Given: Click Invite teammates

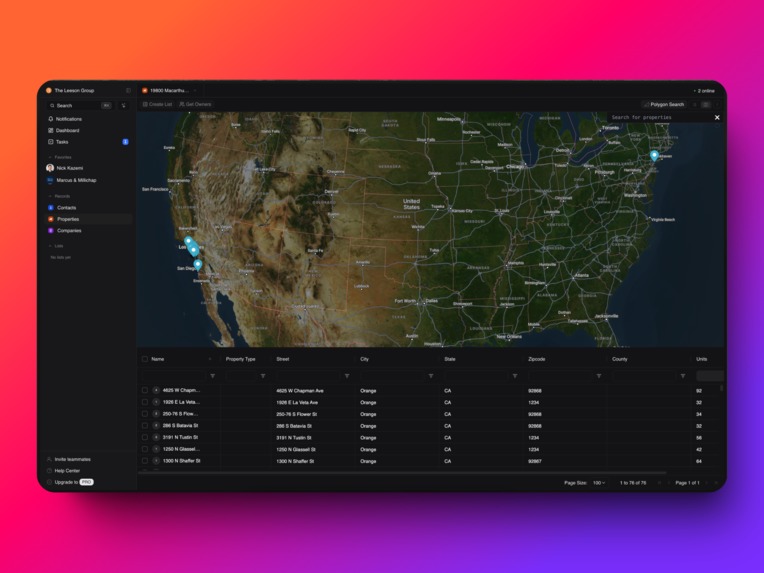Looking at the screenshot, I should (x=69, y=459).
